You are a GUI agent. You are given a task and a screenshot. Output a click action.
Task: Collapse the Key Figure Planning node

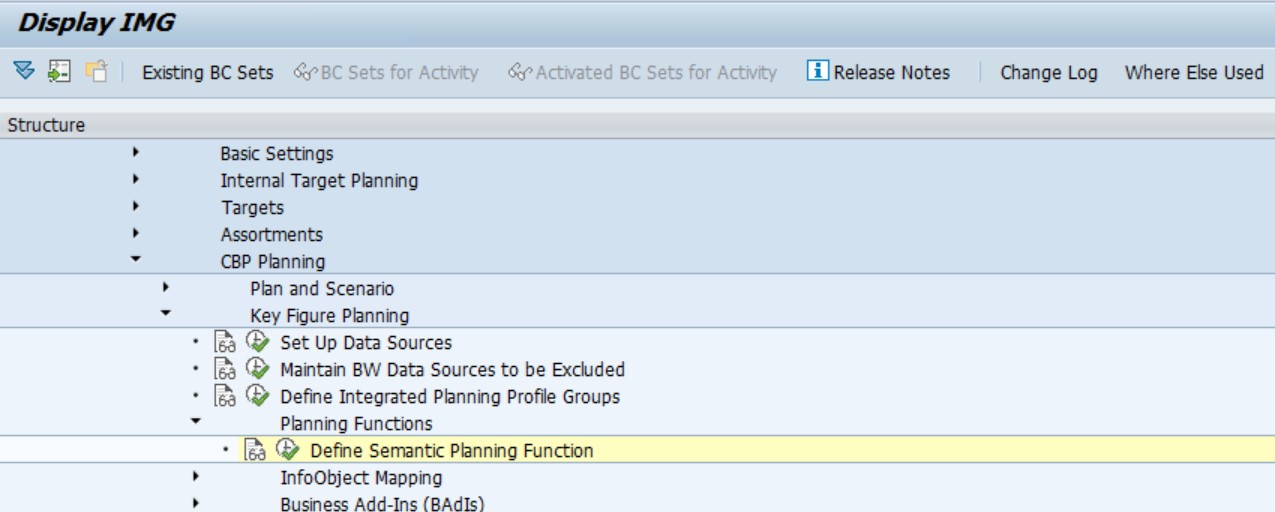pos(165,316)
